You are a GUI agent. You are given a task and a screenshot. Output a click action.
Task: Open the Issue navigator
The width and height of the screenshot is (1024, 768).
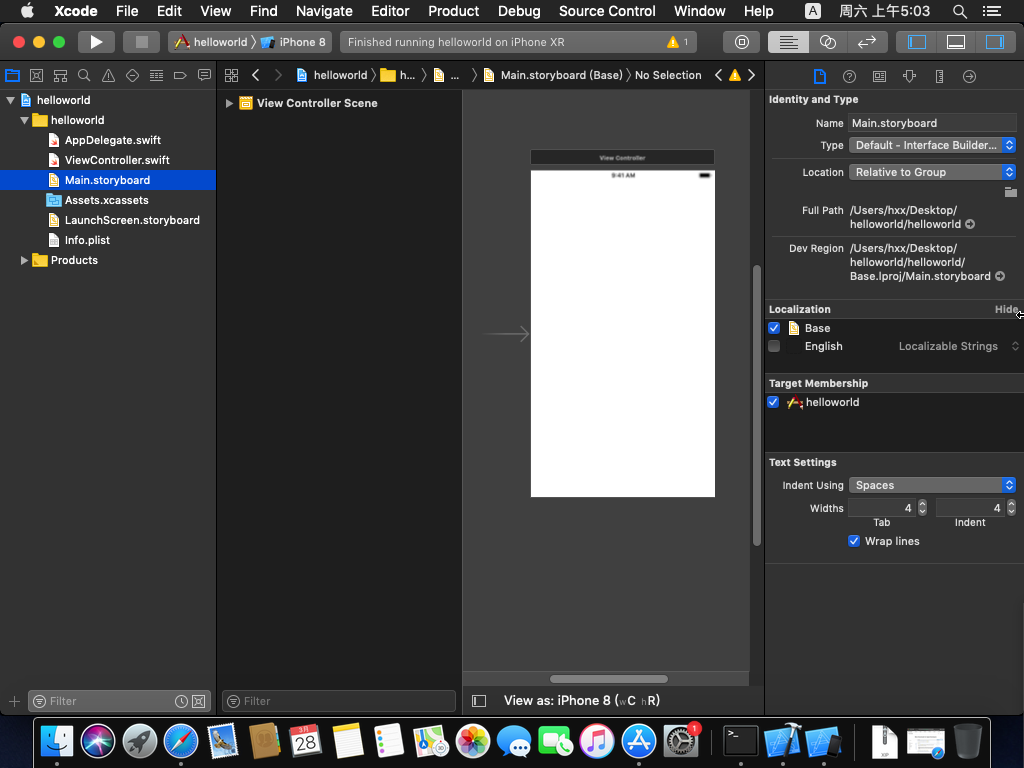[x=108, y=75]
